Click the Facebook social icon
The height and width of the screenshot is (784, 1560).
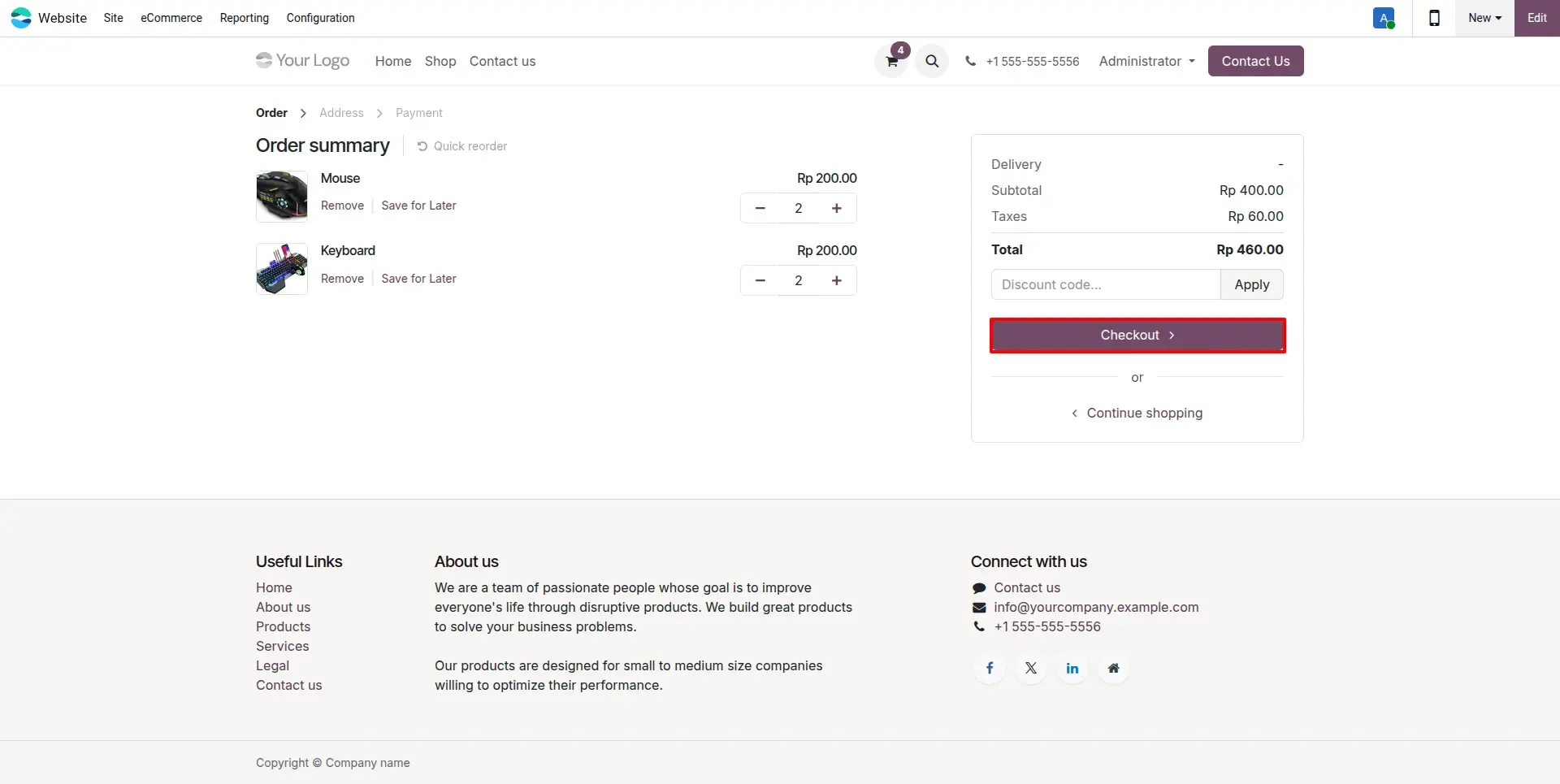[x=990, y=668]
